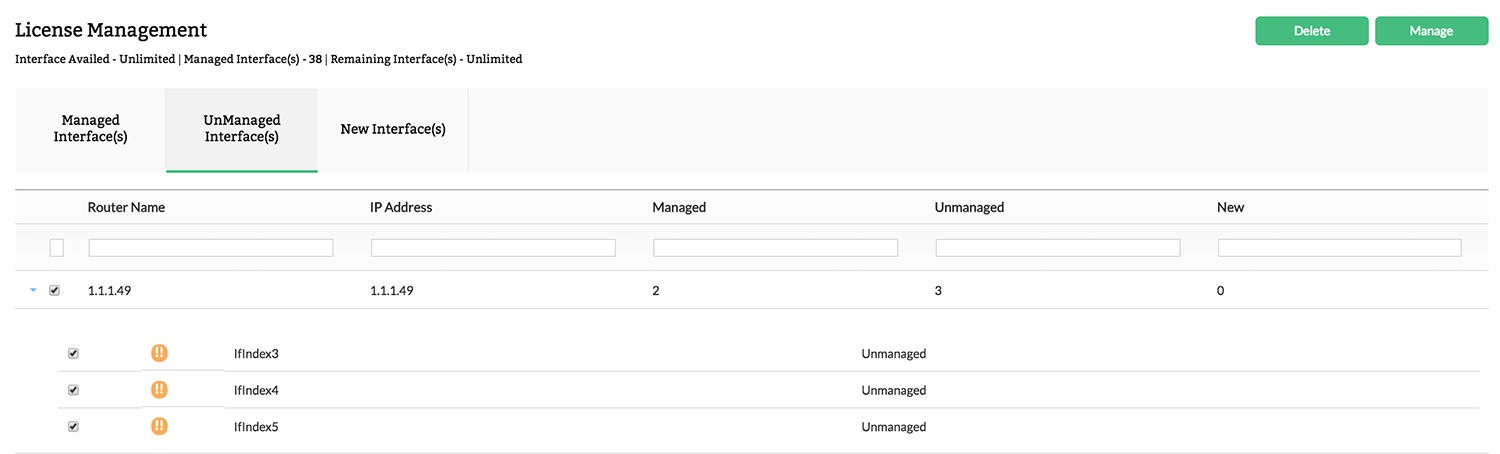Select the IfIndex5 interface name

coord(256,427)
